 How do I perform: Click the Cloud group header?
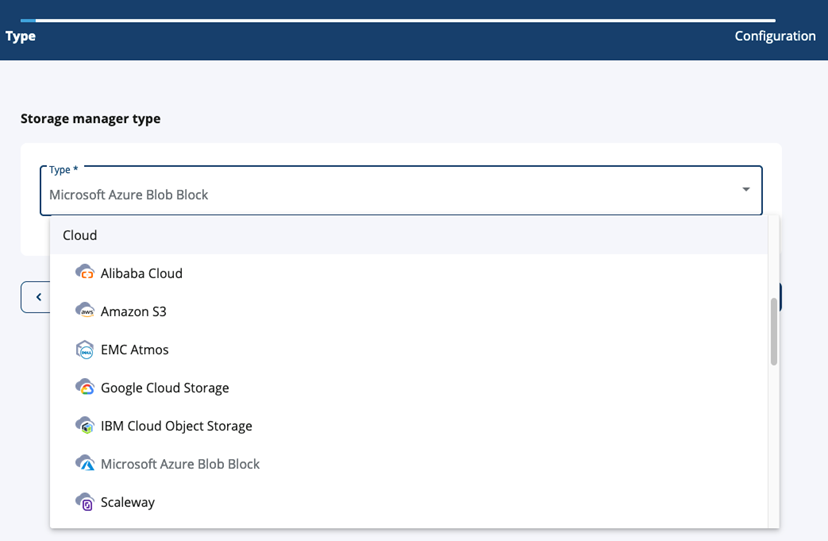coord(409,235)
